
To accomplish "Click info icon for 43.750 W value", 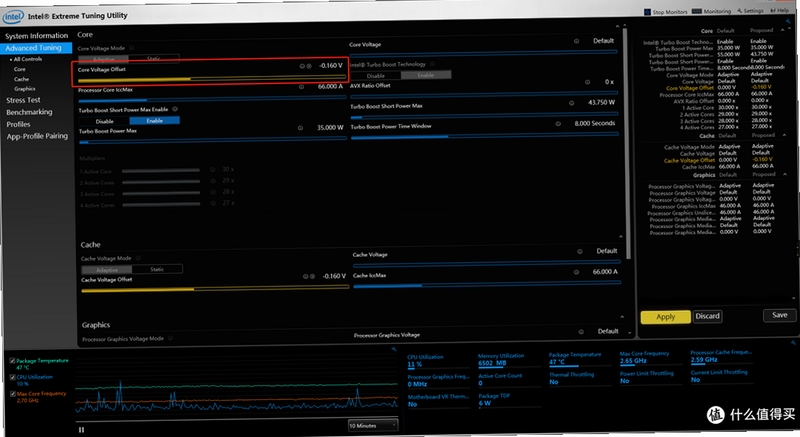I will coord(571,103).
